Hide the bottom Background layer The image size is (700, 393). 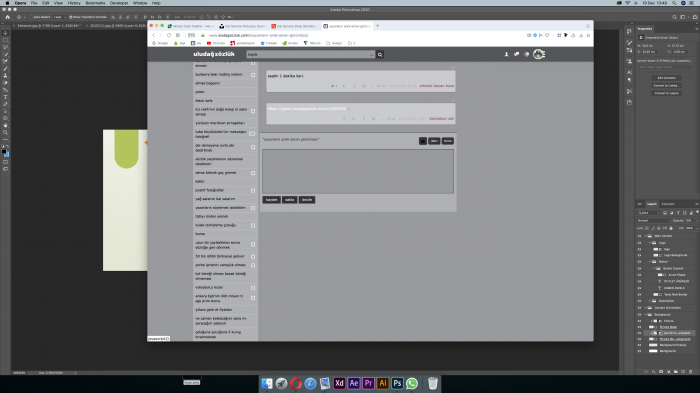(639, 351)
